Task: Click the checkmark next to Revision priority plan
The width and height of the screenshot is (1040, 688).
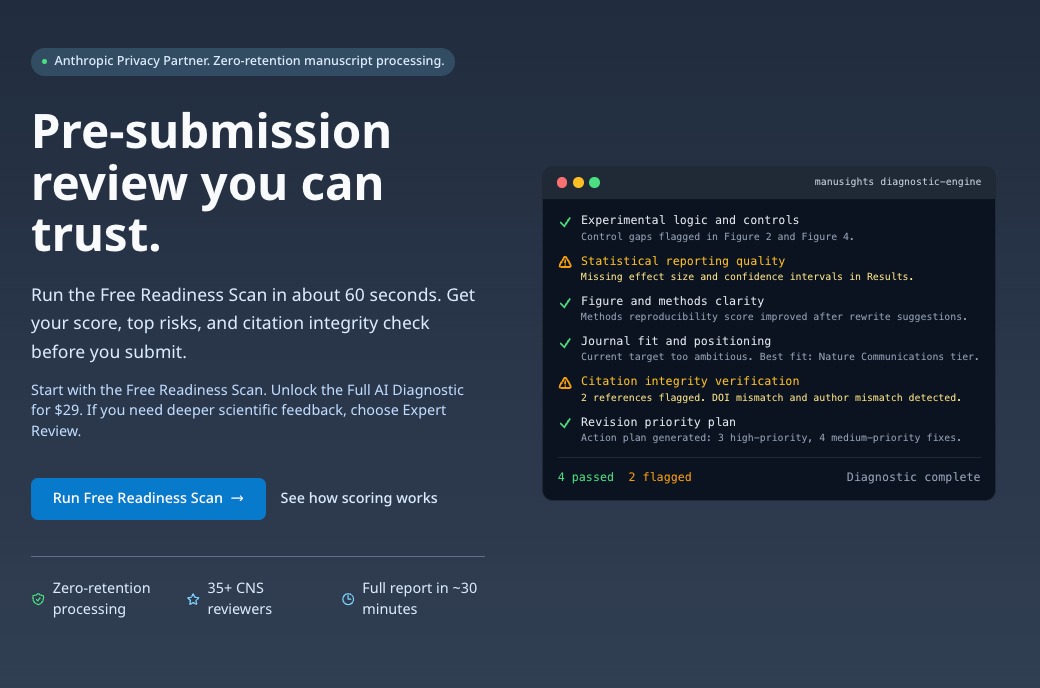Action: tap(565, 423)
